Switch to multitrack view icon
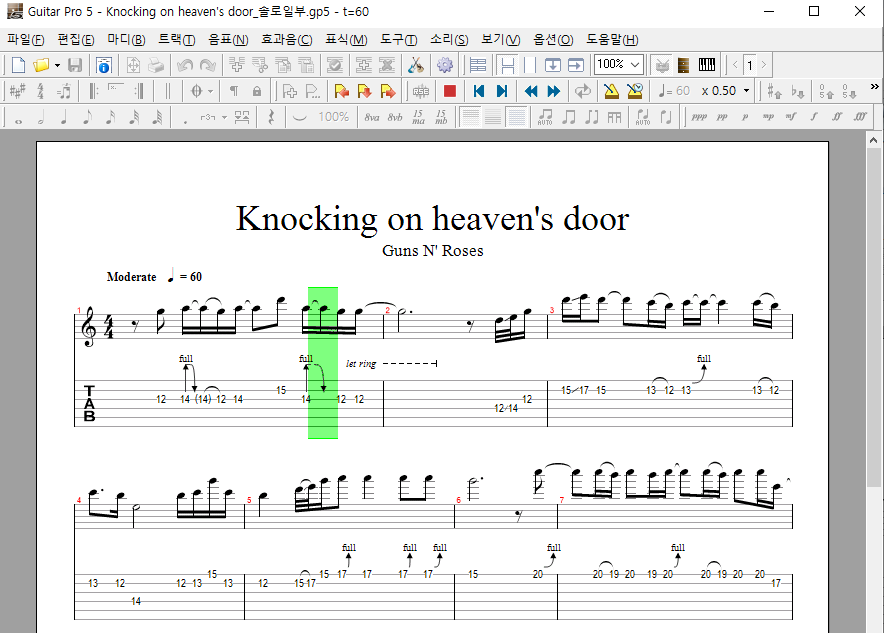 478,65
